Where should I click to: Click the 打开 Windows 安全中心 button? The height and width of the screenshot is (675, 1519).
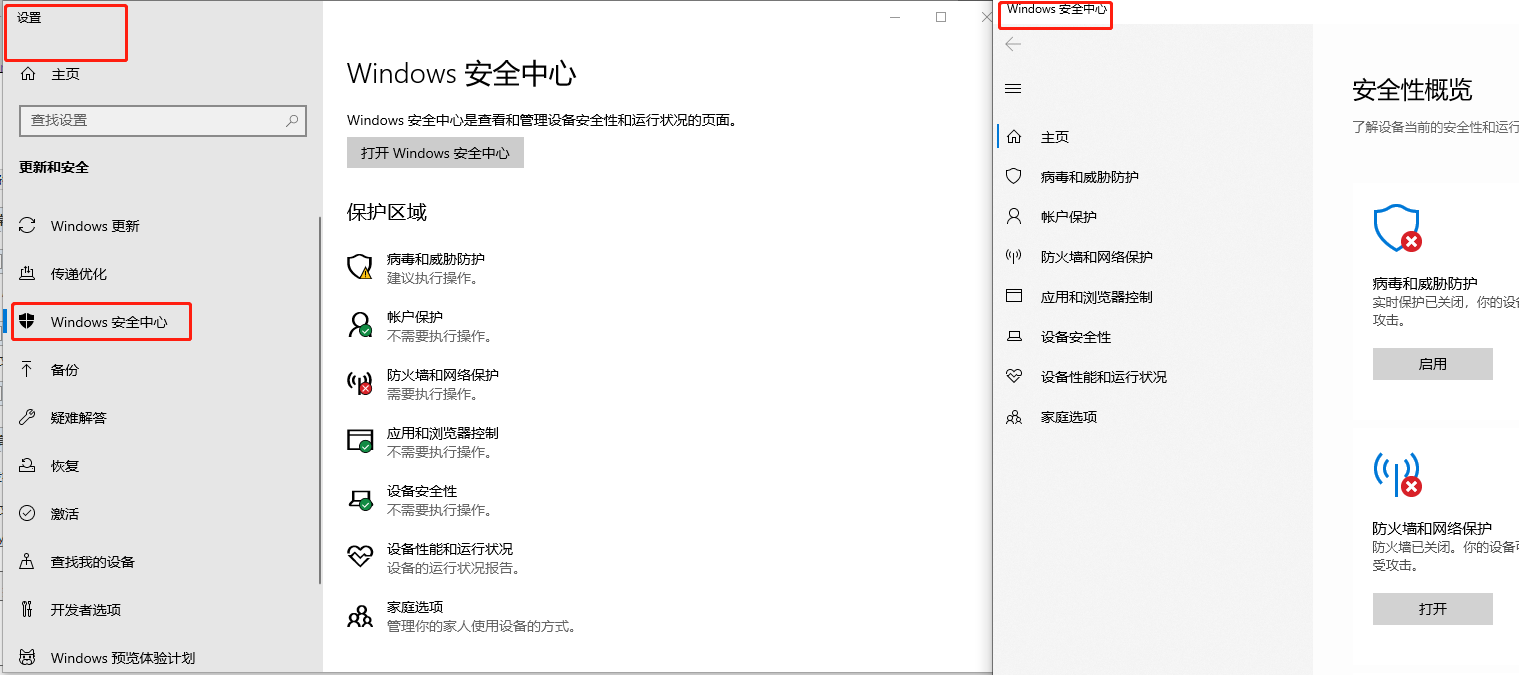click(x=435, y=153)
